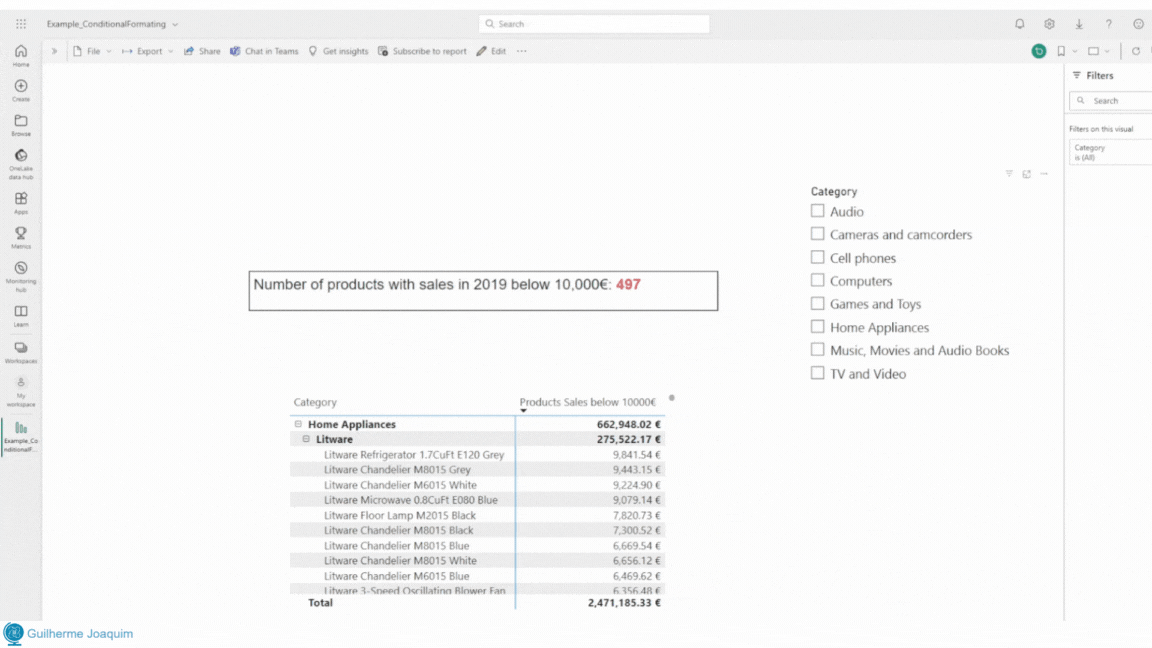Select the Metrics icon in sidebar
Screen dimensions: 1152x648
tap(20, 236)
